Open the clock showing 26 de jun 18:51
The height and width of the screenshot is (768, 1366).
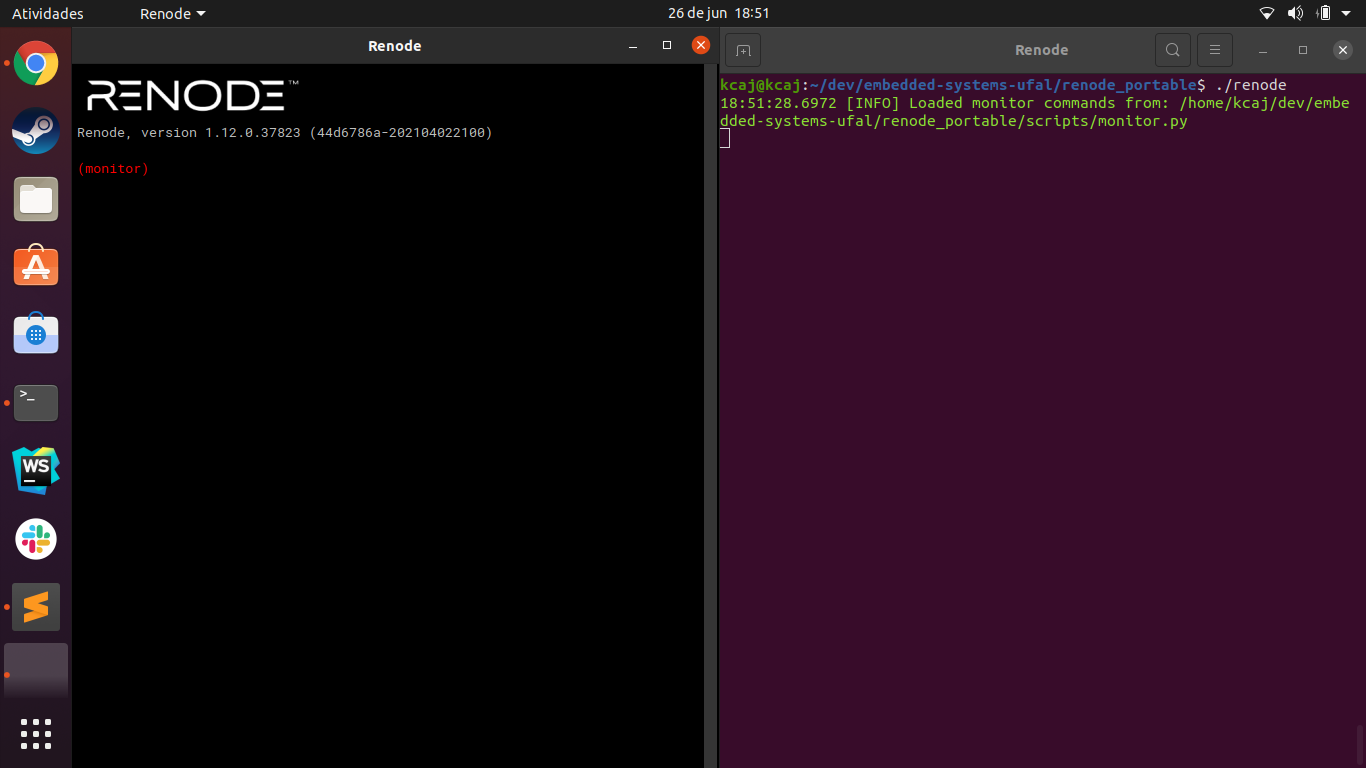pyautogui.click(x=719, y=14)
